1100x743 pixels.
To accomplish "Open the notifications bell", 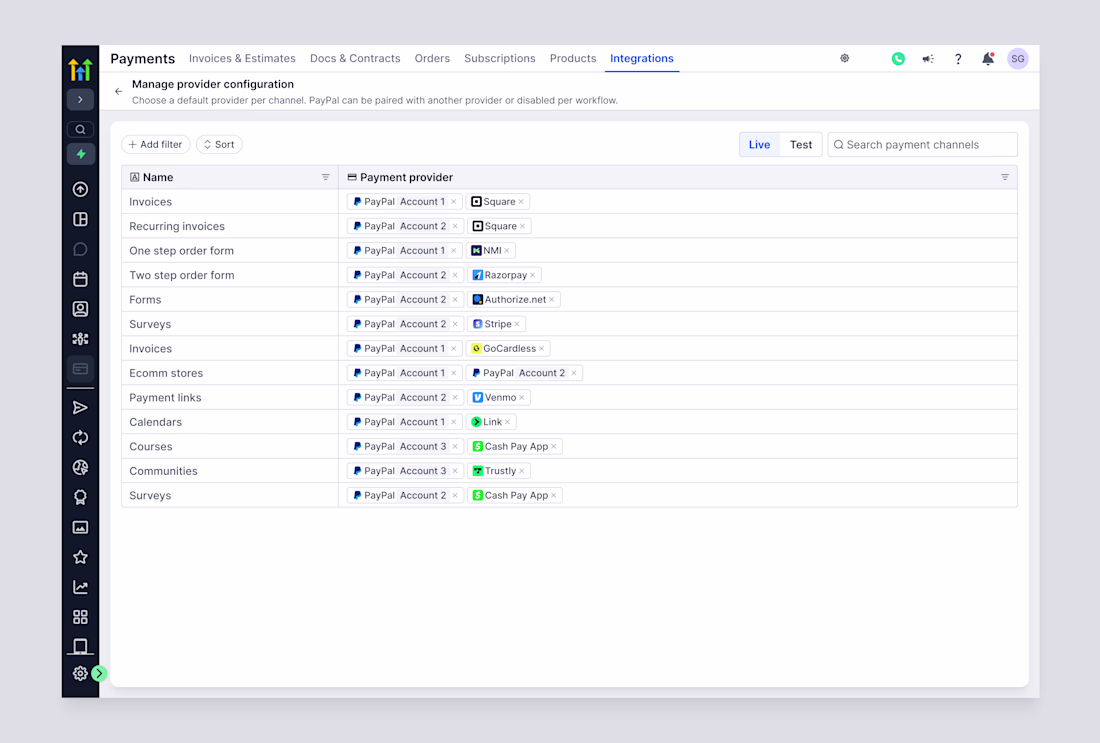I will click(987, 59).
